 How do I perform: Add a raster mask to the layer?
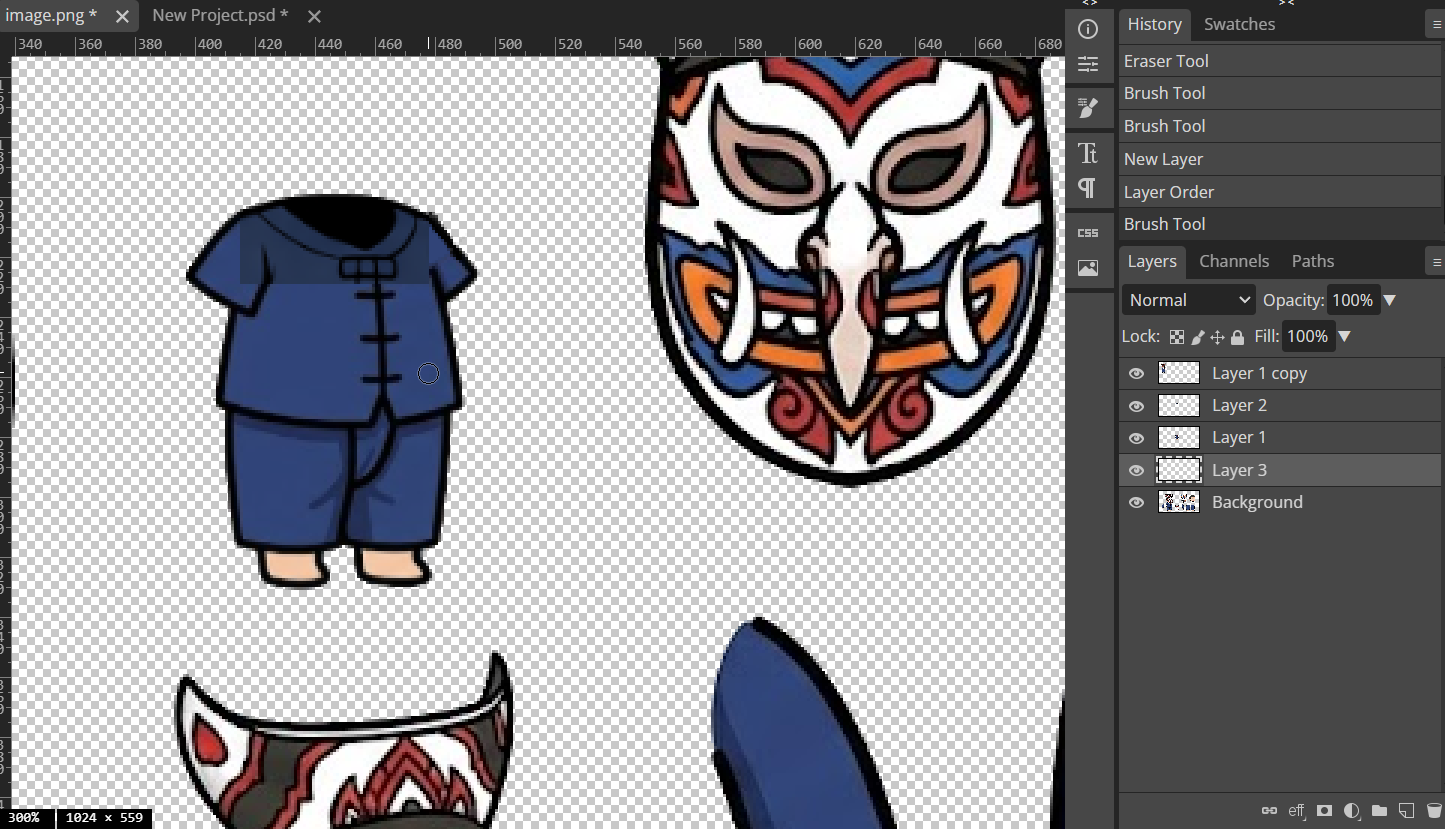tap(1325, 810)
